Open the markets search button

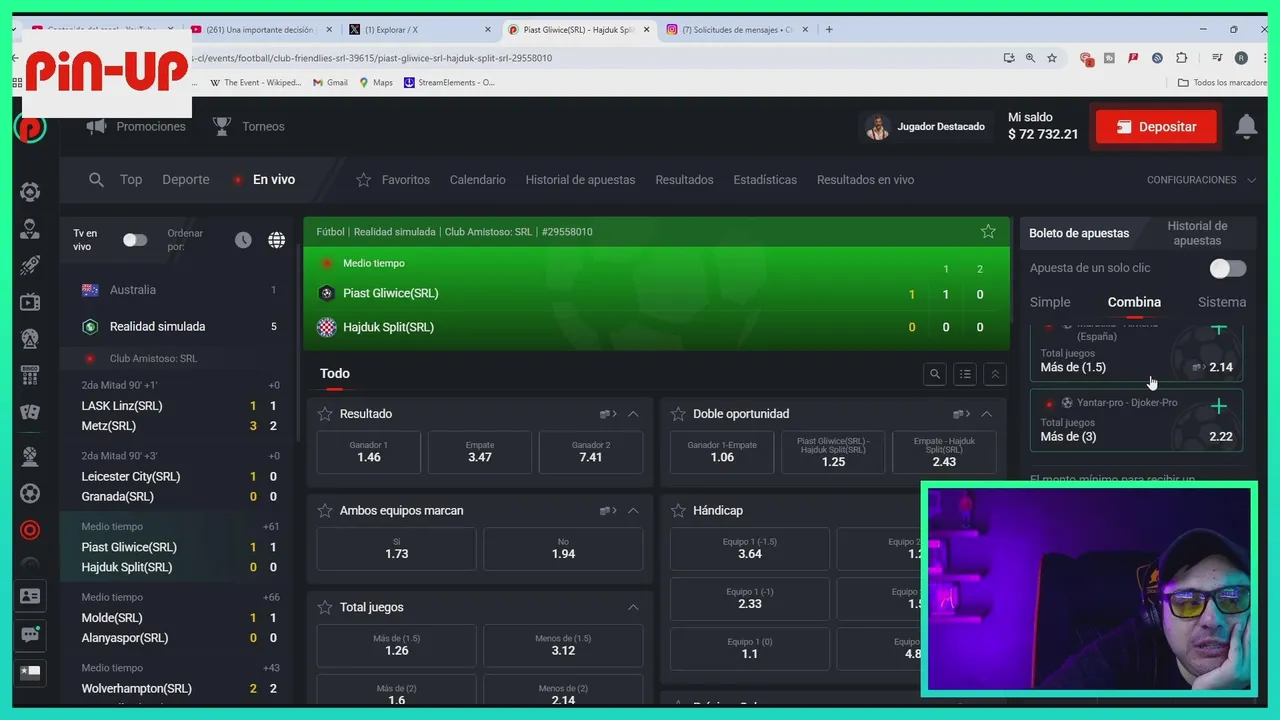pyautogui.click(x=935, y=374)
